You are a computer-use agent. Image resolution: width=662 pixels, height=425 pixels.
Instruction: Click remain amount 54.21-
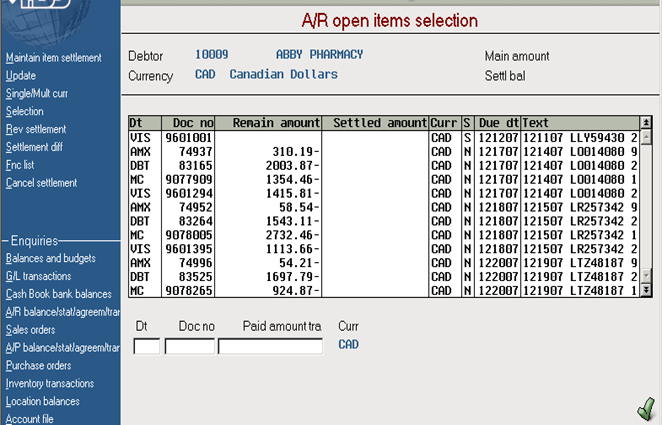299,263
